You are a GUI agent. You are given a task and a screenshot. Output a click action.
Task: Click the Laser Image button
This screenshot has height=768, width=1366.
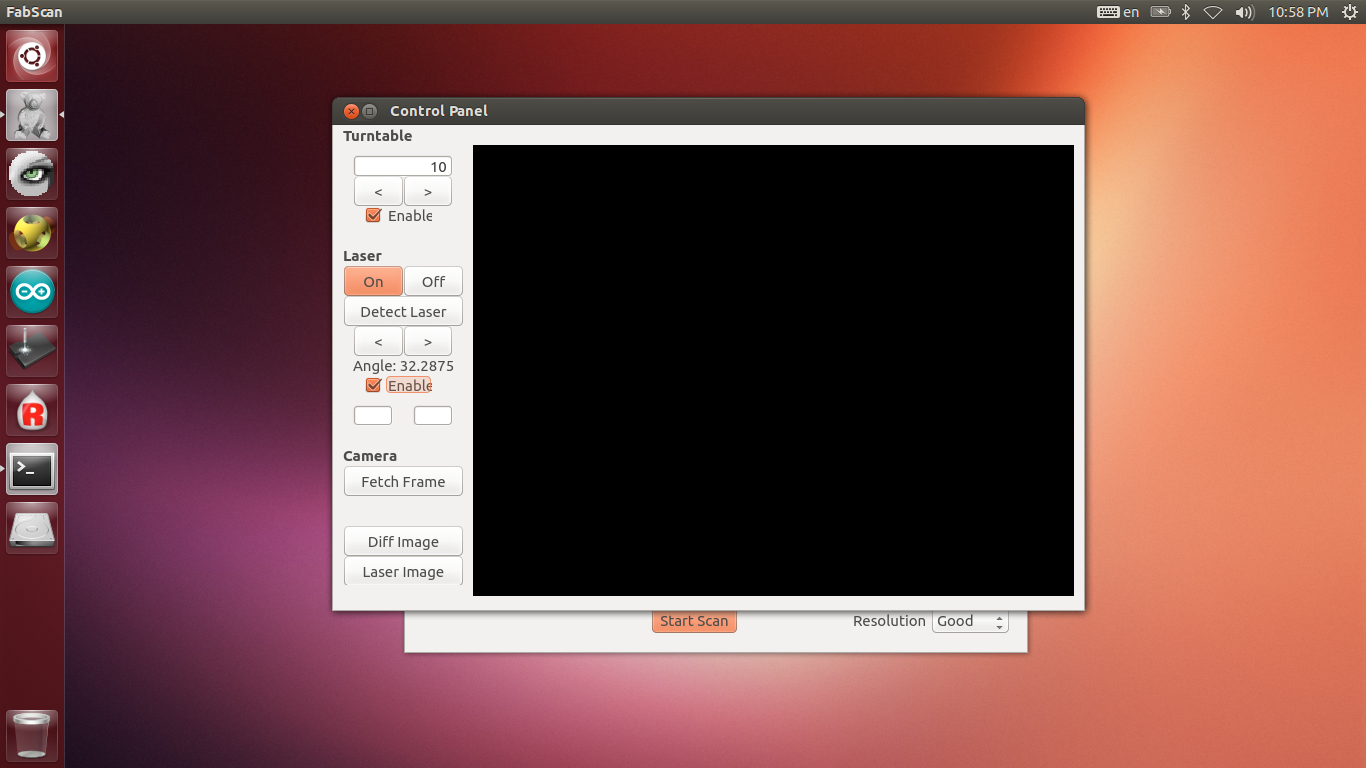point(403,571)
